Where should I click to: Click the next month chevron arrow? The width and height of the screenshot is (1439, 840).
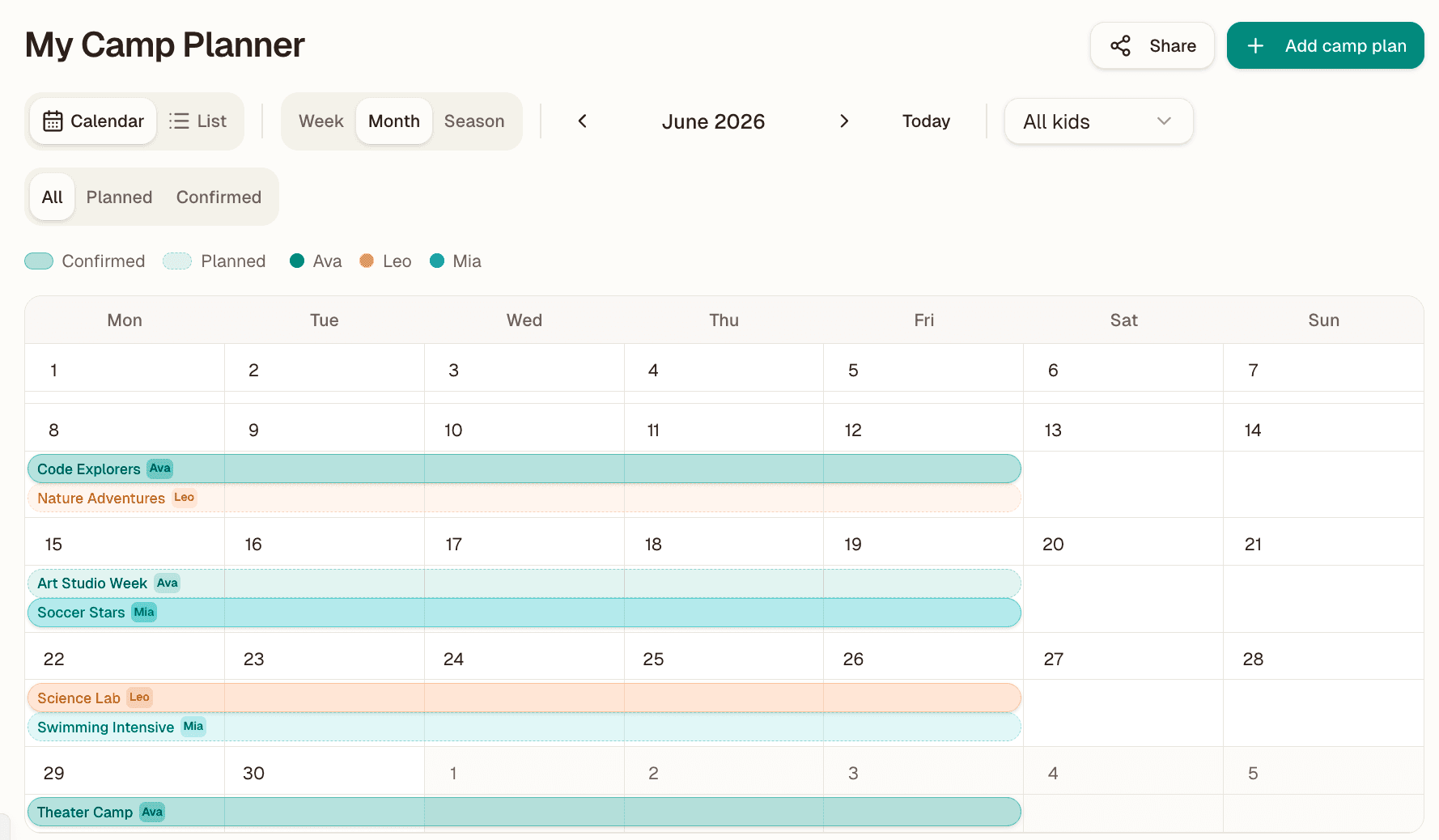pos(844,121)
